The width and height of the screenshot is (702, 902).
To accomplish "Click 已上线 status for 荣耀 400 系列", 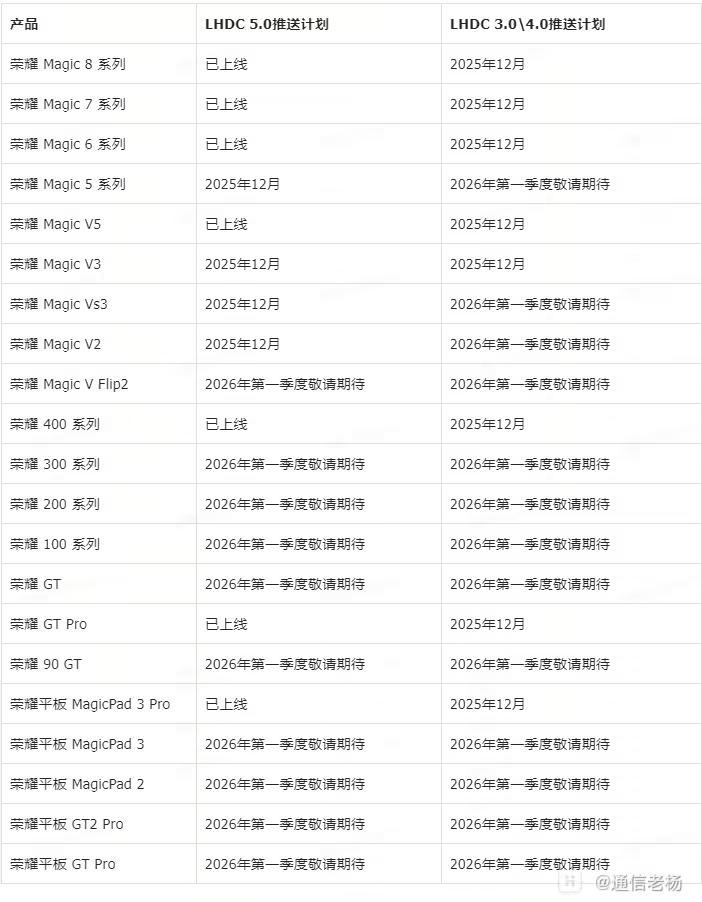I will [x=226, y=424].
